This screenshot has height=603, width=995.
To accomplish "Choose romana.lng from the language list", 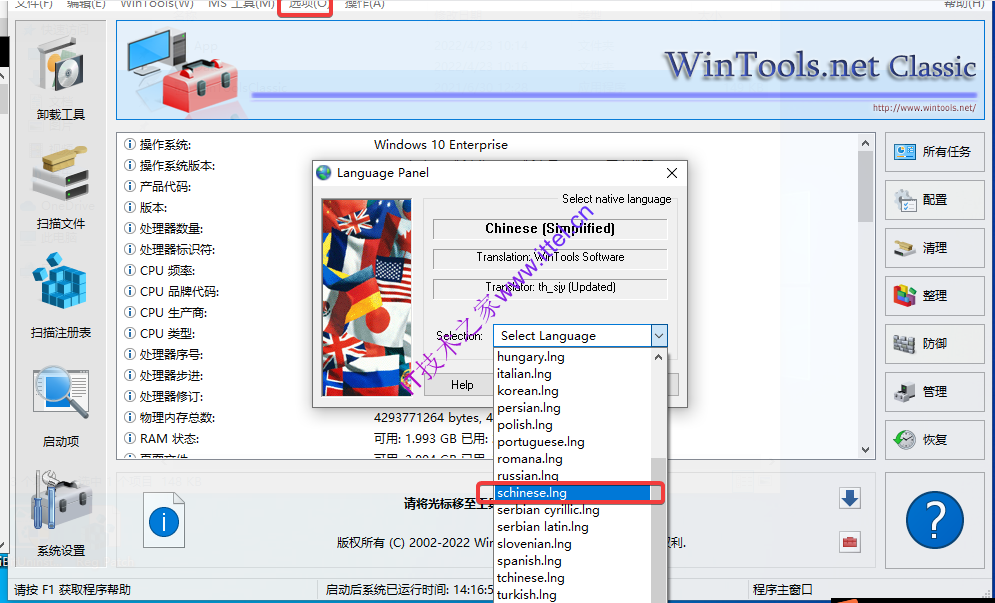I will [573, 459].
